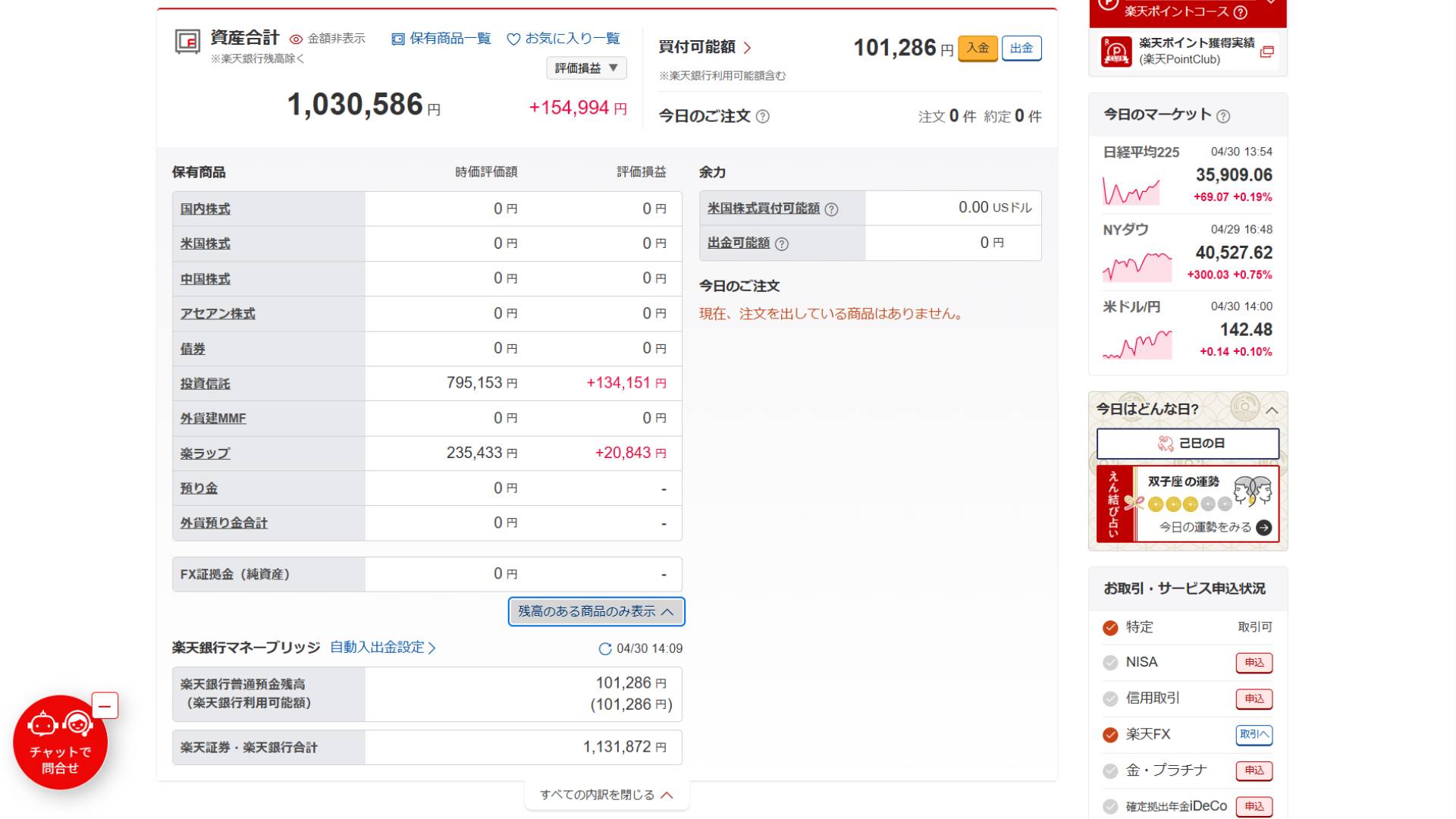This screenshot has height=819, width=1456.
Task: Open 中国株式 holdings link
Action: pos(206,279)
